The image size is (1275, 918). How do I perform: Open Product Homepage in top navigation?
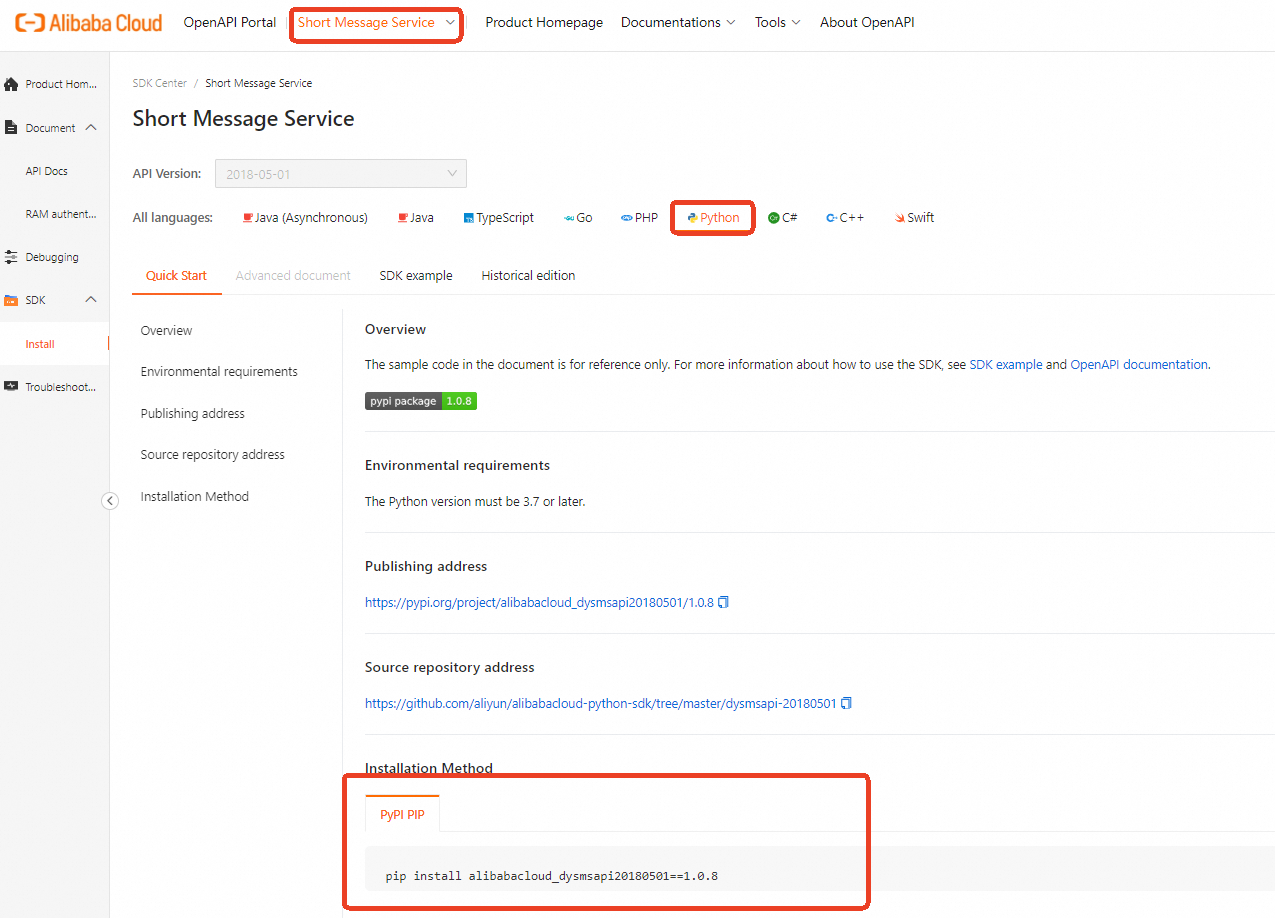pyautogui.click(x=544, y=22)
